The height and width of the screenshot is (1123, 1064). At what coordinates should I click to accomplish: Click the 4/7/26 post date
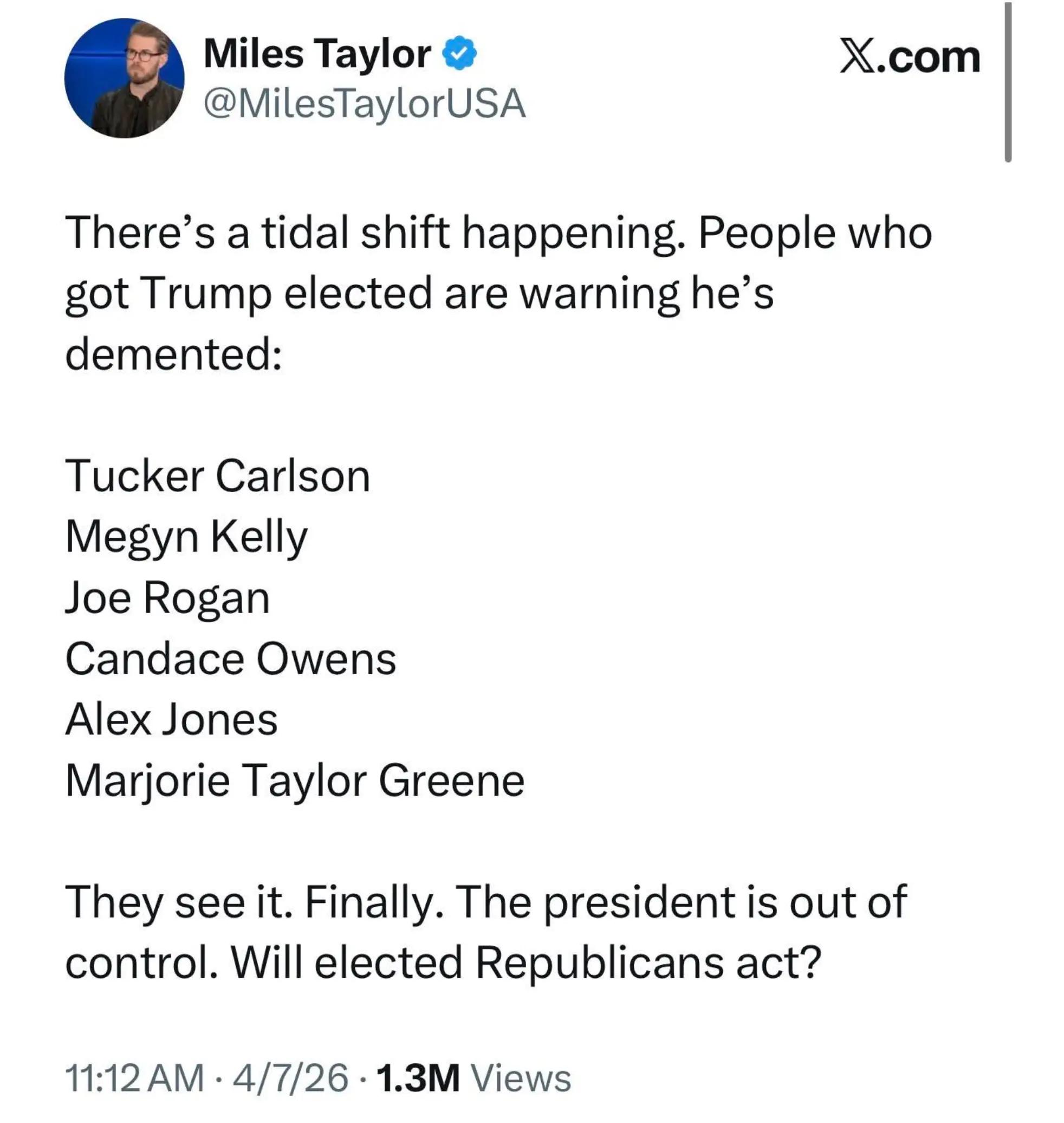(290, 1077)
